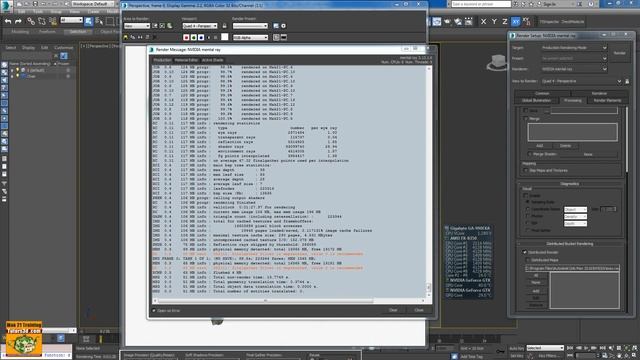This screenshot has width=640, height=360.
Task: Enable the Merge checkbox in Render Setup
Action: (526, 118)
